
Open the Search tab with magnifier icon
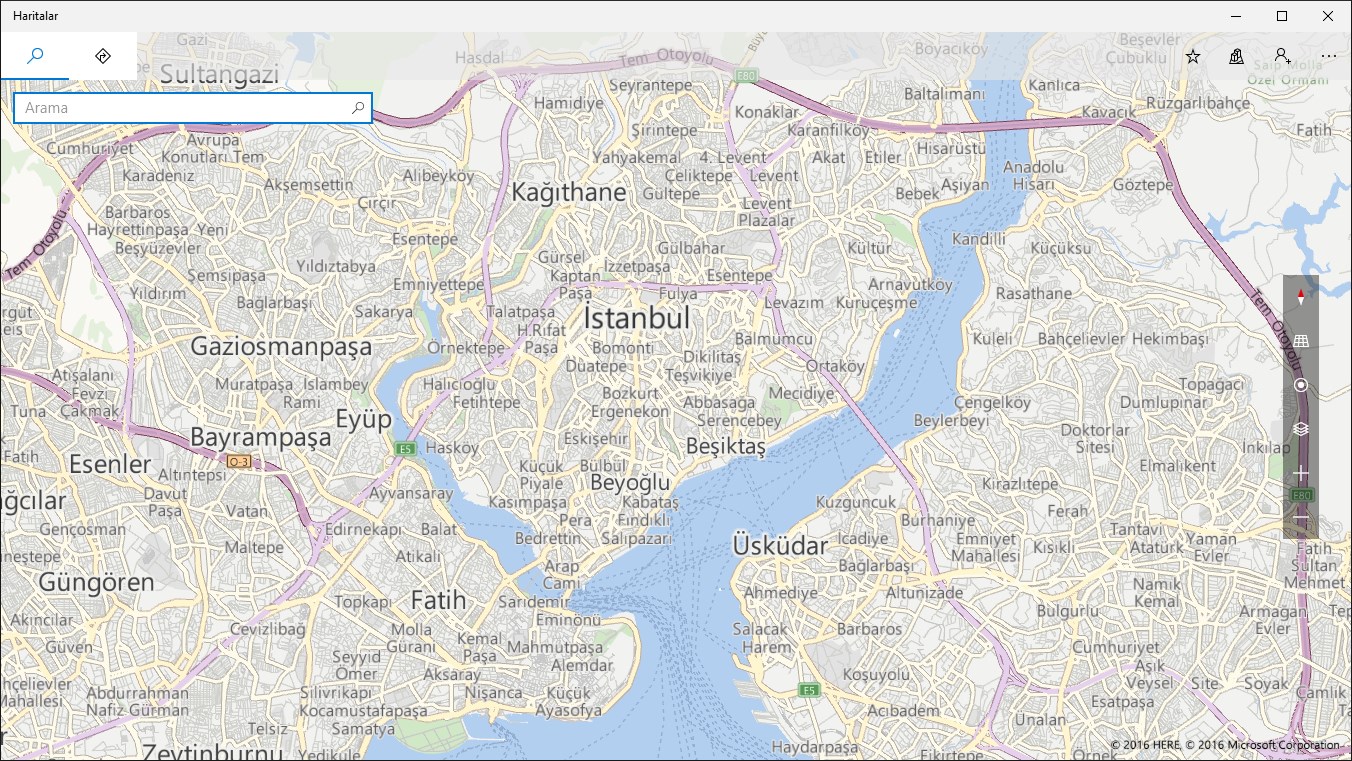[x=35, y=56]
